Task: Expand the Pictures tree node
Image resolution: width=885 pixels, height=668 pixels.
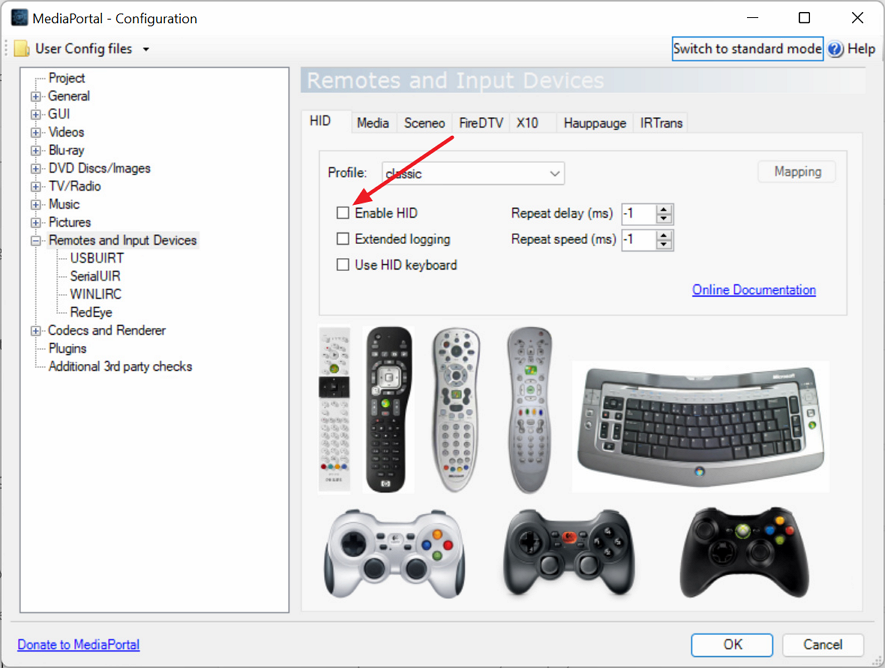Action: pyautogui.click(x=36, y=223)
